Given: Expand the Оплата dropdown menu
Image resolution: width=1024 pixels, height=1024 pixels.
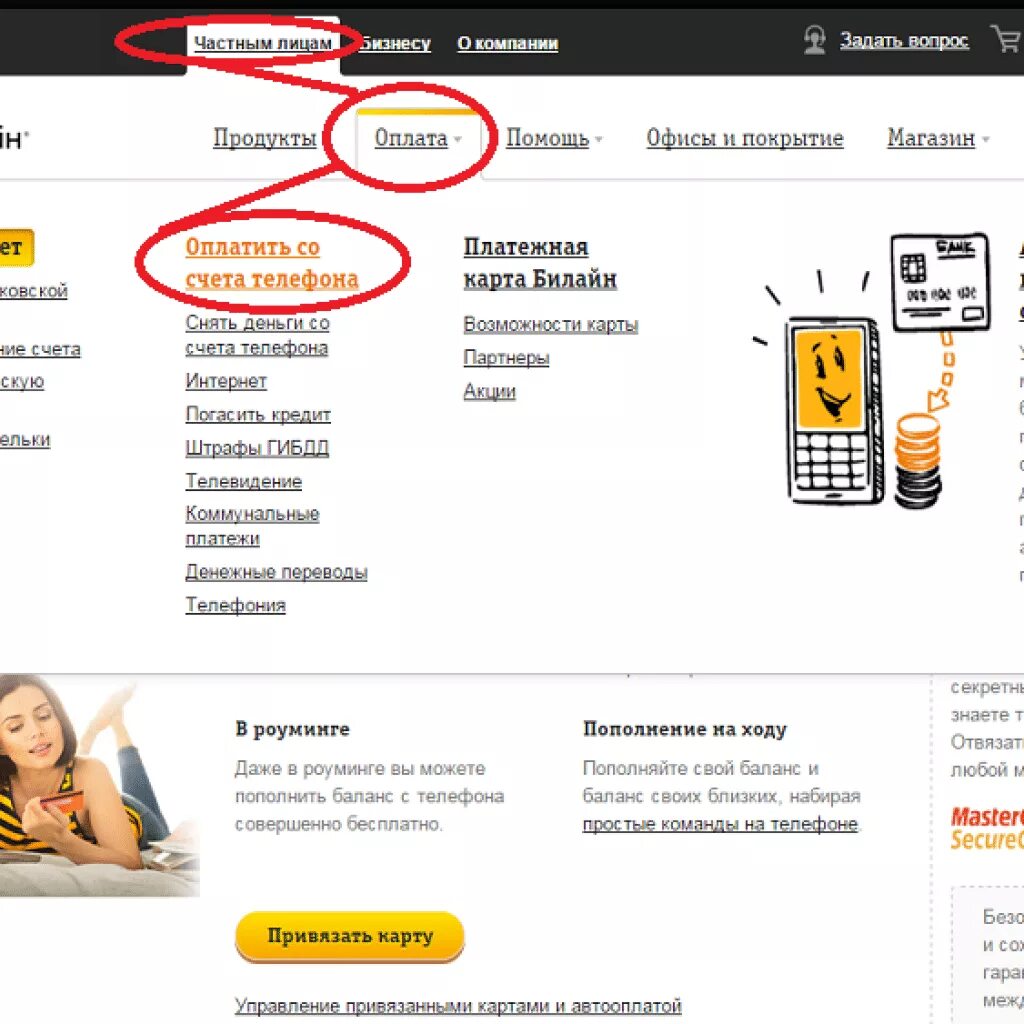Looking at the screenshot, I should (418, 138).
